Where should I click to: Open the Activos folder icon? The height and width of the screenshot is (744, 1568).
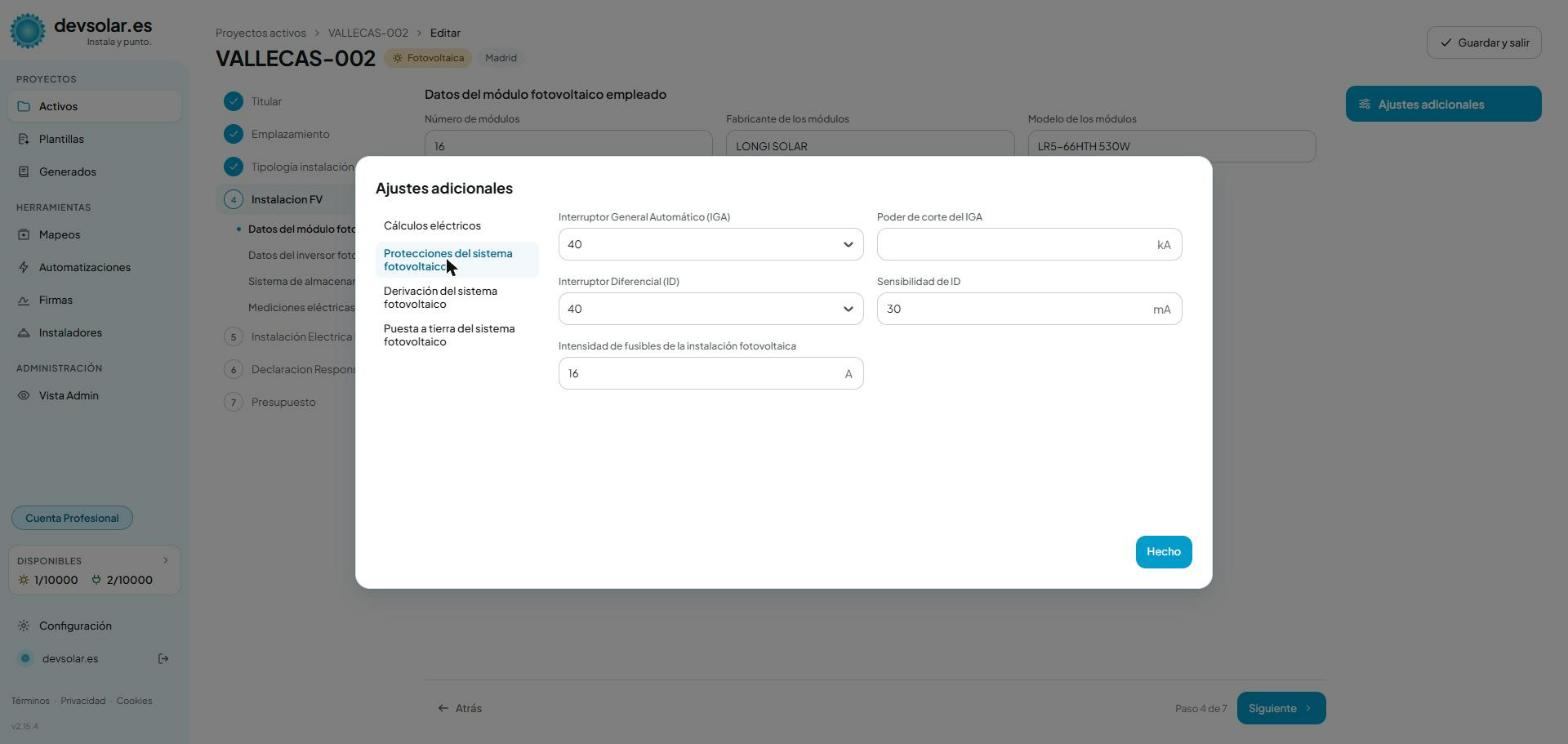click(x=24, y=106)
